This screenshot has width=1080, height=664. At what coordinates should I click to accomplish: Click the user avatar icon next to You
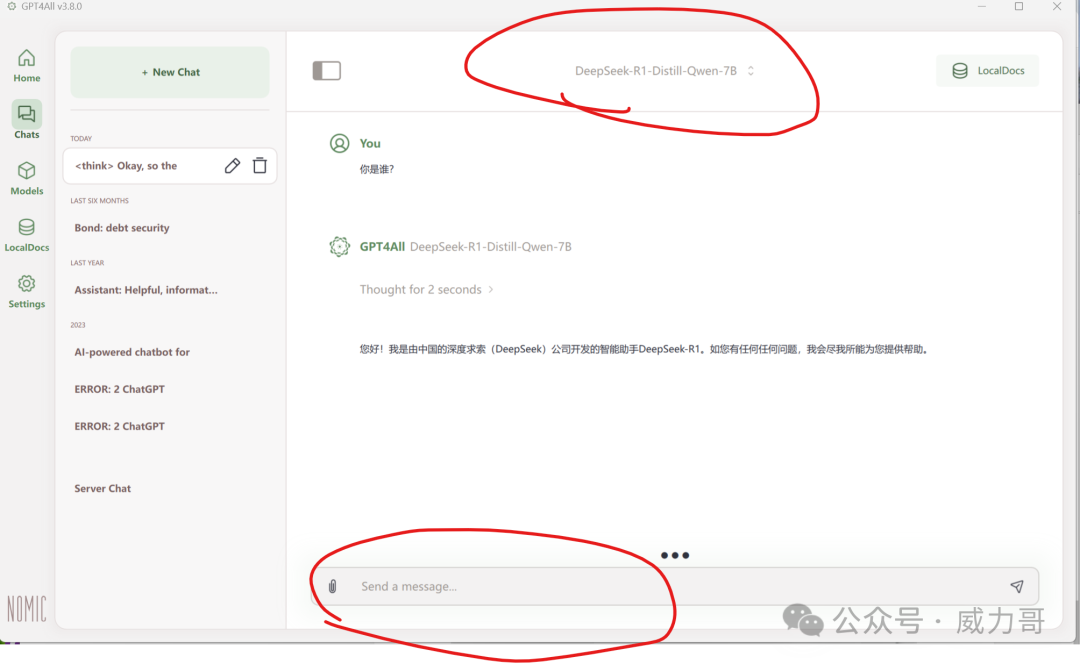tap(340, 143)
